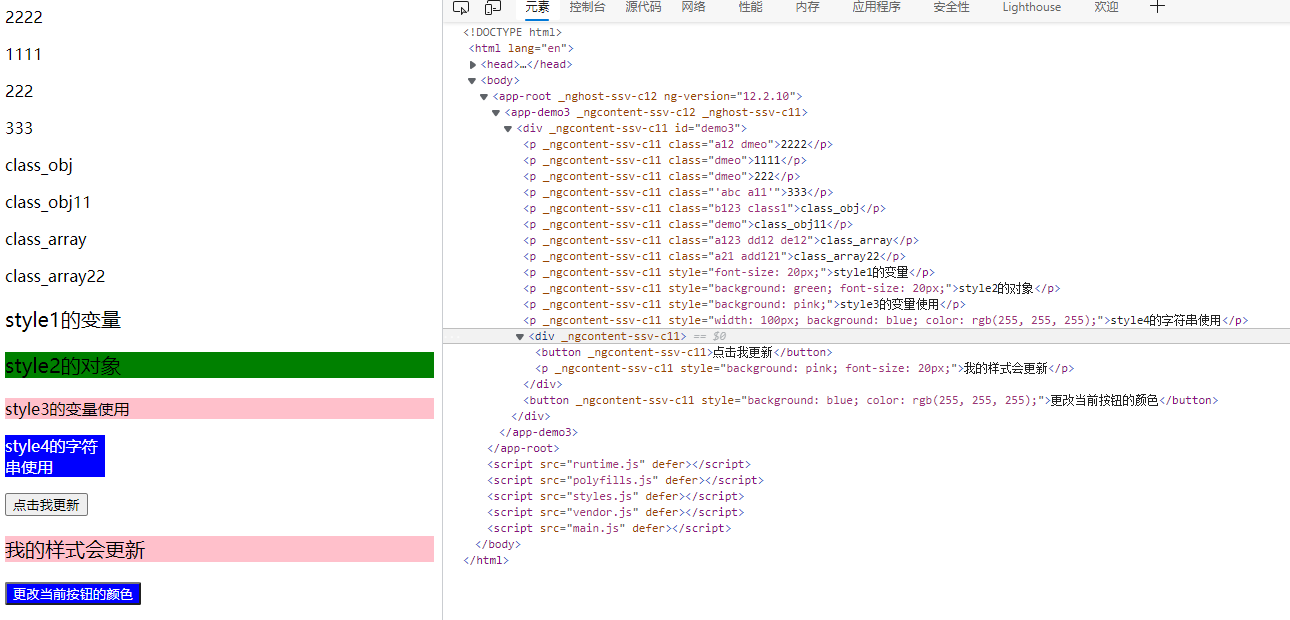Collapse the app-root node

click(x=485, y=96)
